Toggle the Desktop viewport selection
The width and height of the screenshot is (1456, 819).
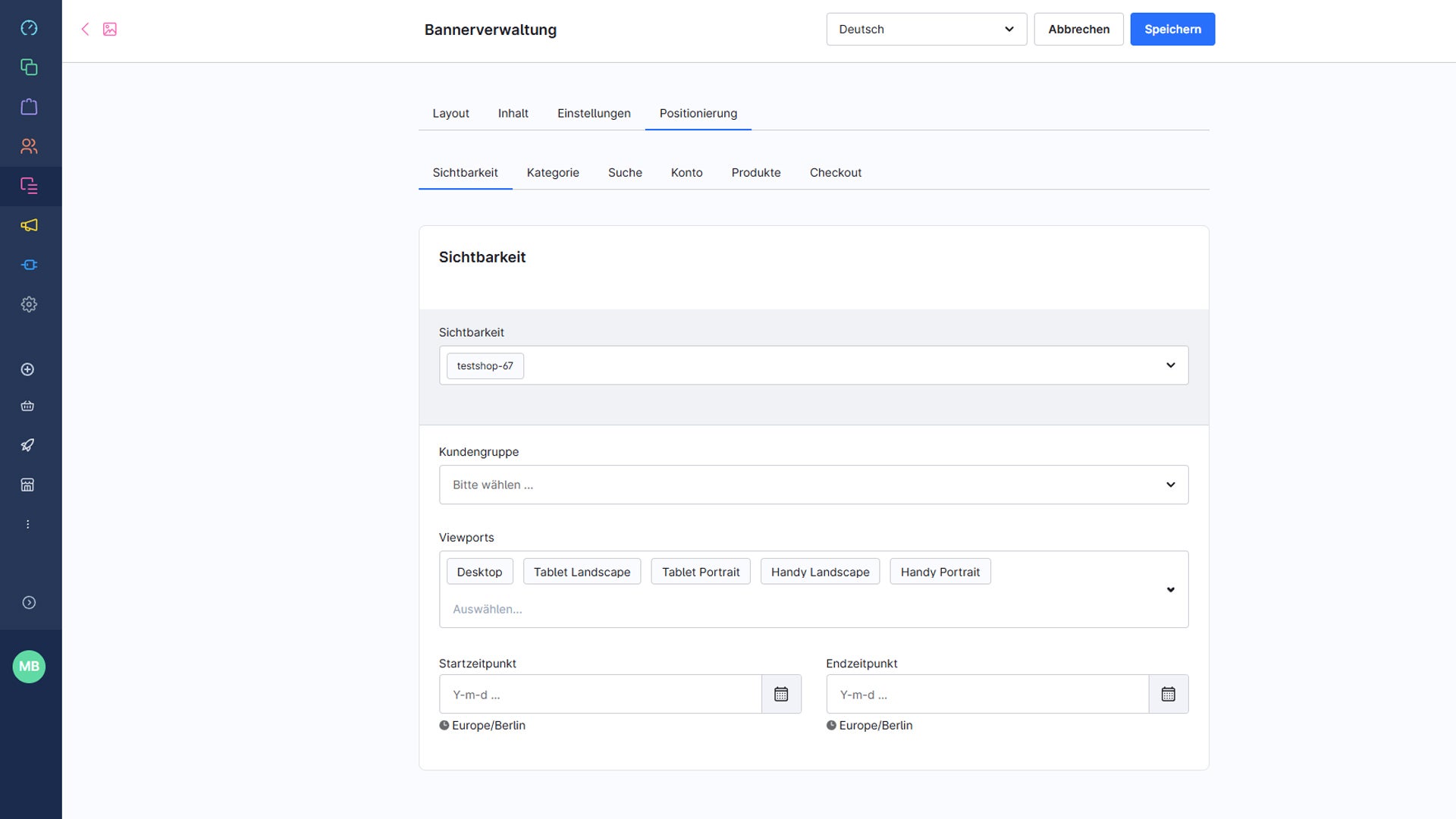(x=479, y=571)
